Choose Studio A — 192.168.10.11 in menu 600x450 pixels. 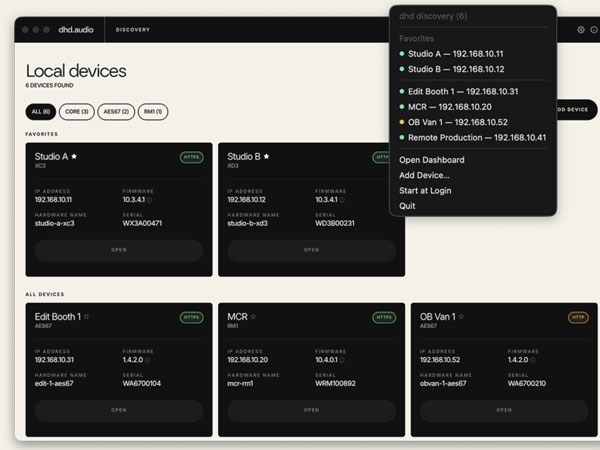473,54
